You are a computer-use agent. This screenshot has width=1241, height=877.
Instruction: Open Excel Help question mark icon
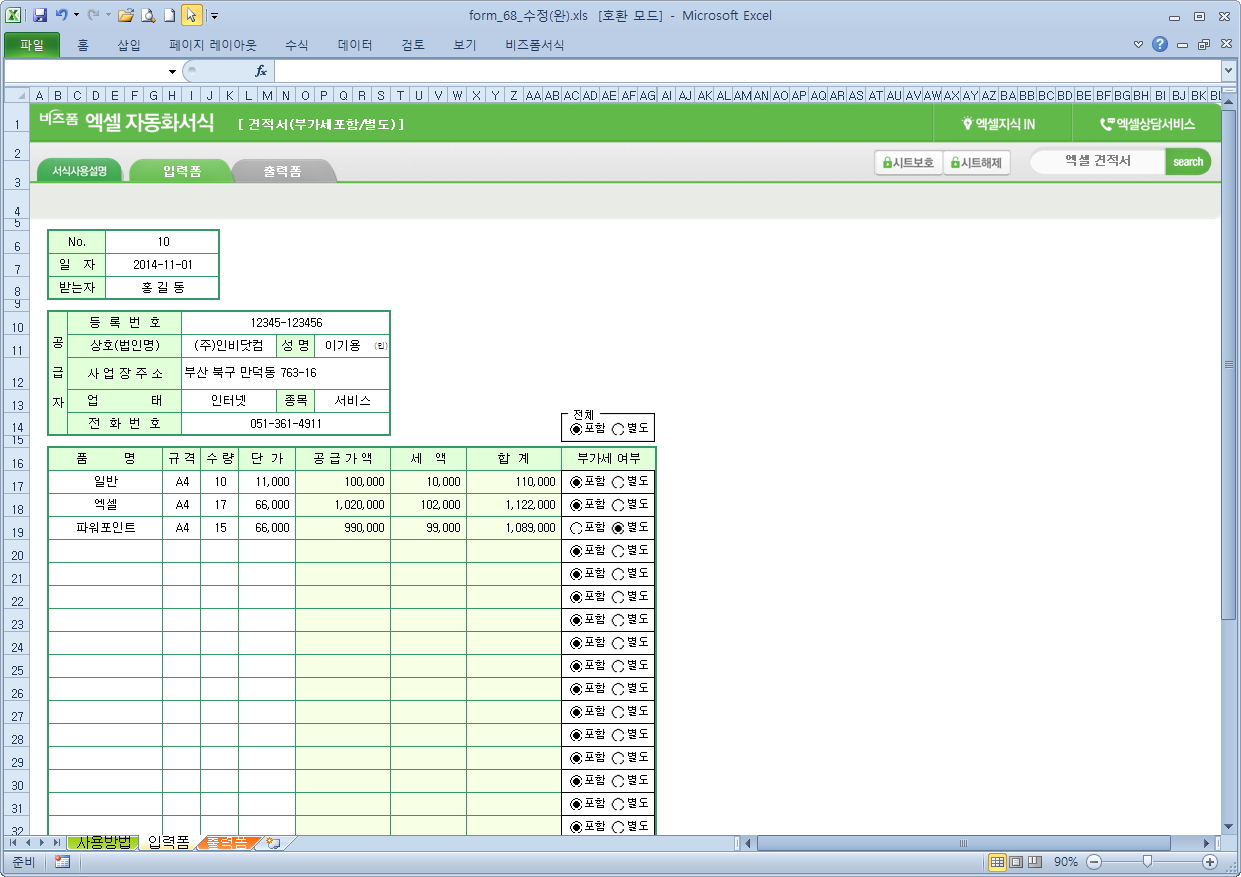click(1160, 45)
